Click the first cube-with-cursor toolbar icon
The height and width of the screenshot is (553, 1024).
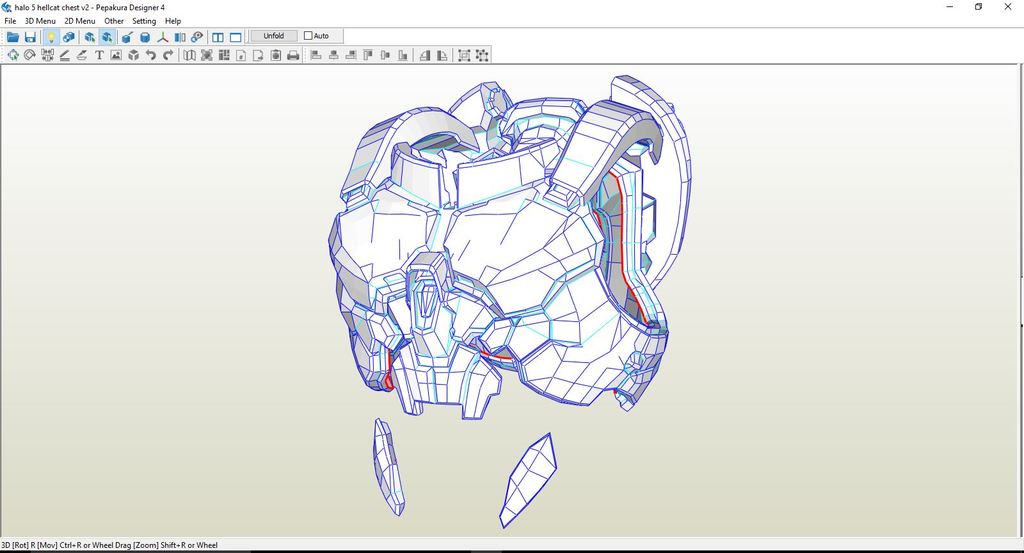click(x=89, y=37)
